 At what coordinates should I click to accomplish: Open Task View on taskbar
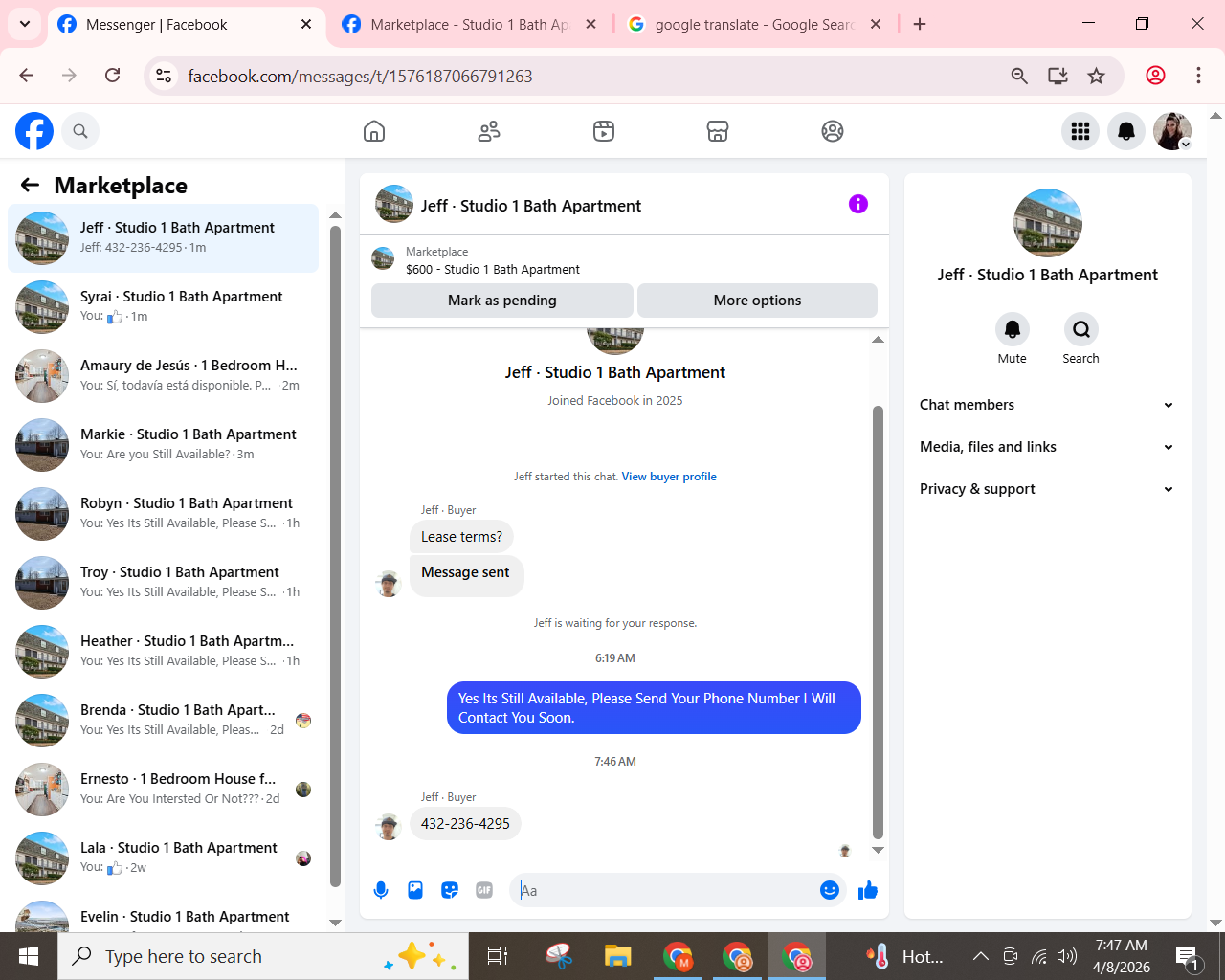498,956
